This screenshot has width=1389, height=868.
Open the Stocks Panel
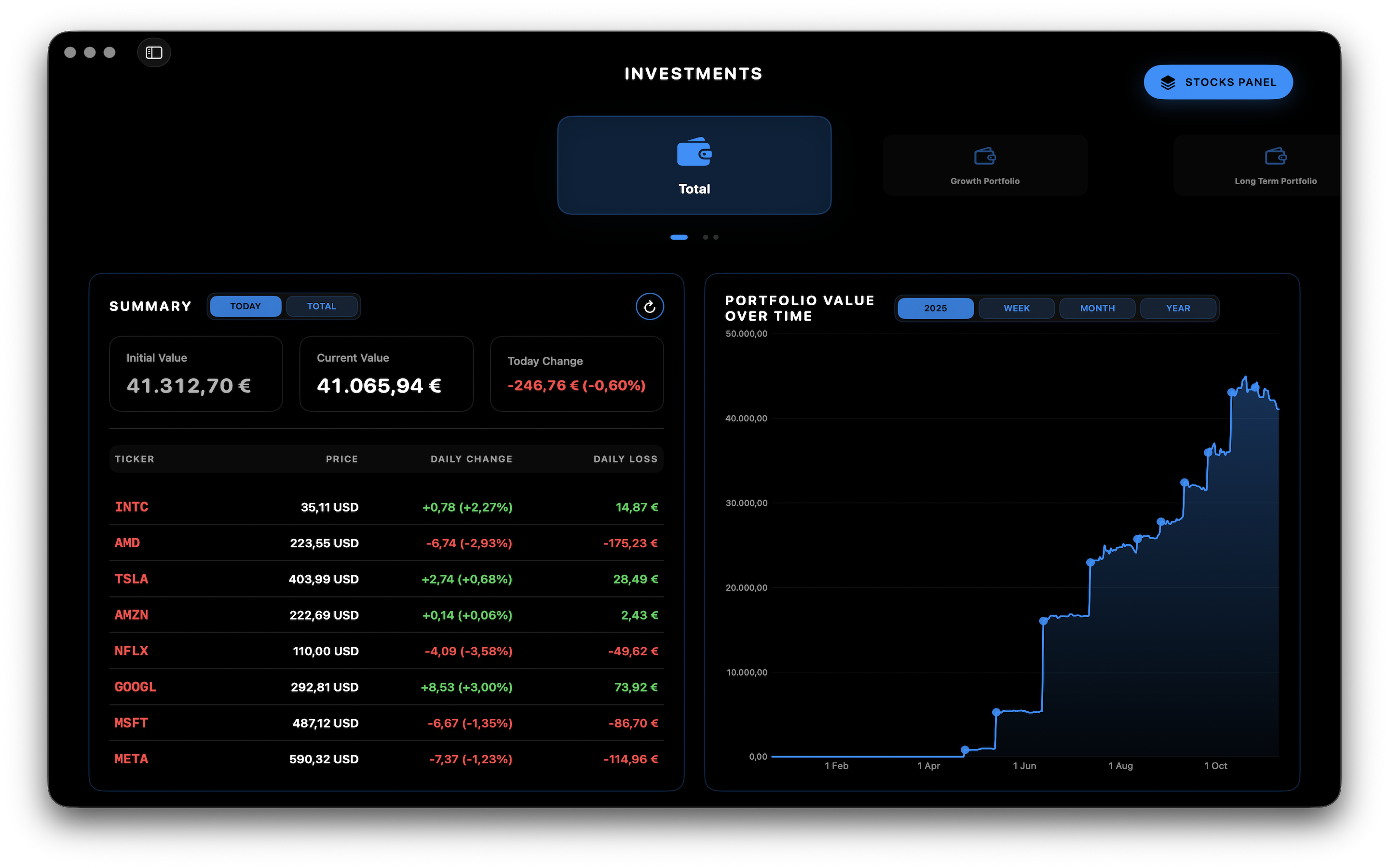pos(1219,81)
